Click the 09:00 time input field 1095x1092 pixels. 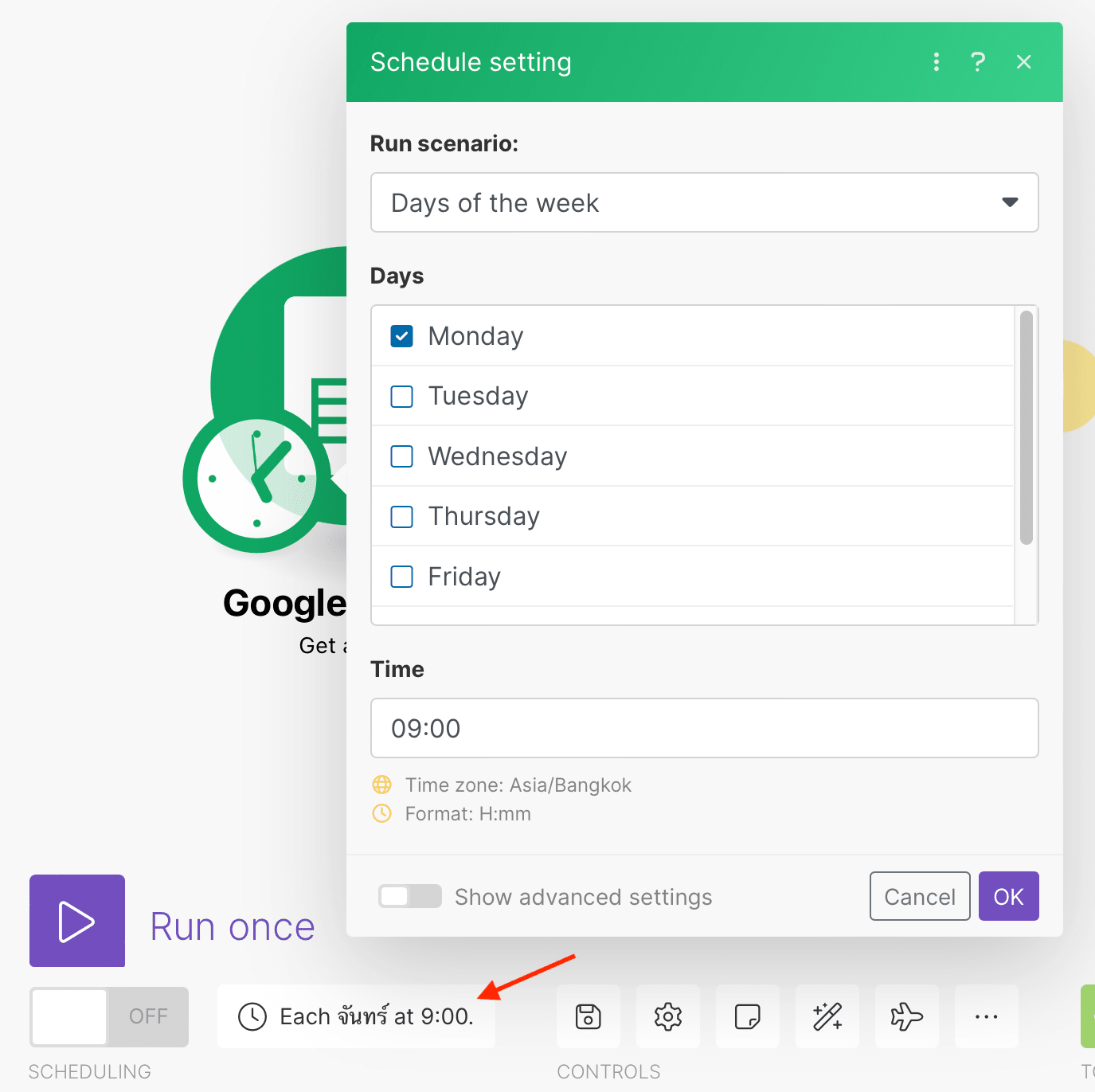click(704, 728)
